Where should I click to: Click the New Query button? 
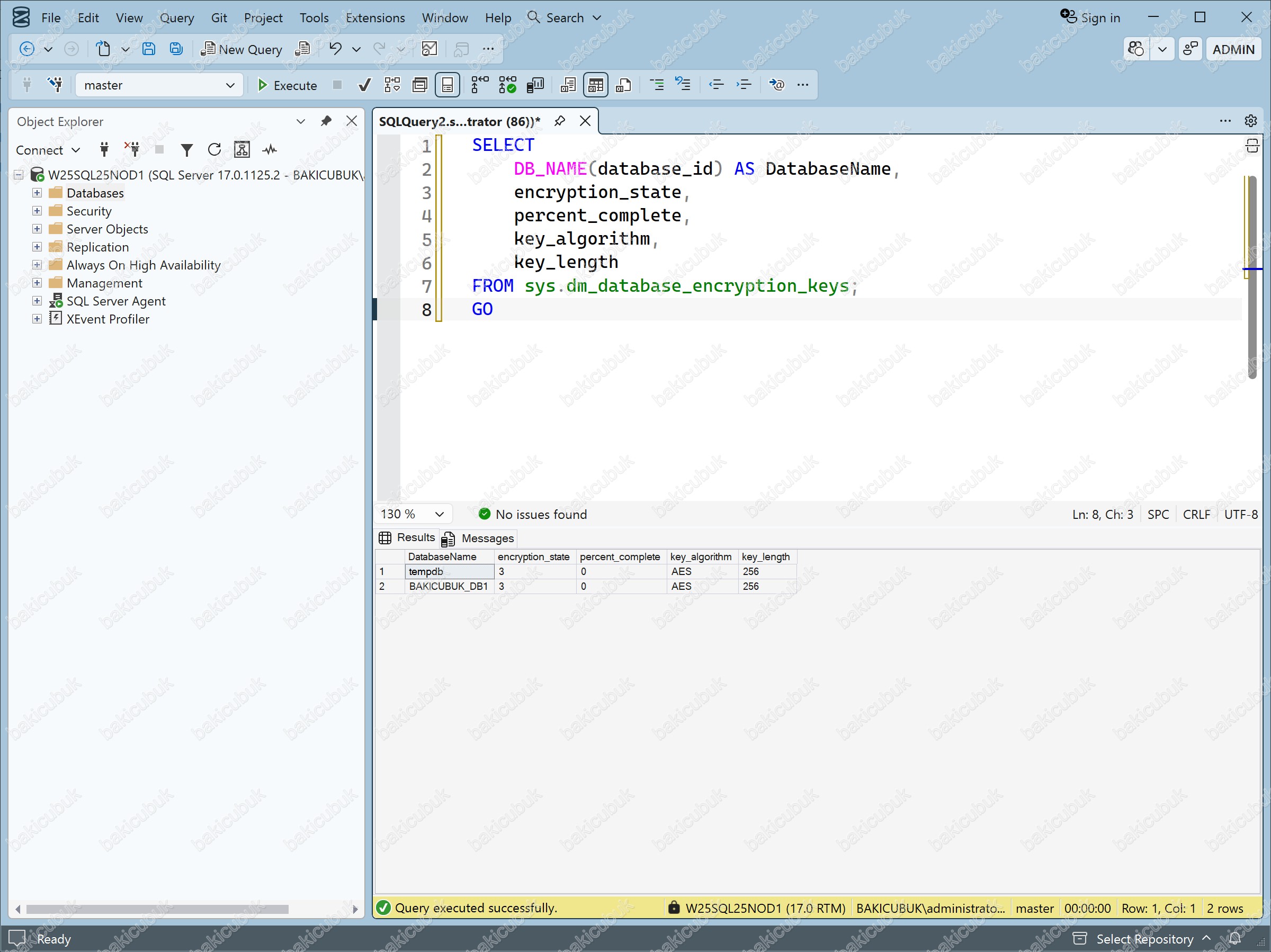coord(241,49)
